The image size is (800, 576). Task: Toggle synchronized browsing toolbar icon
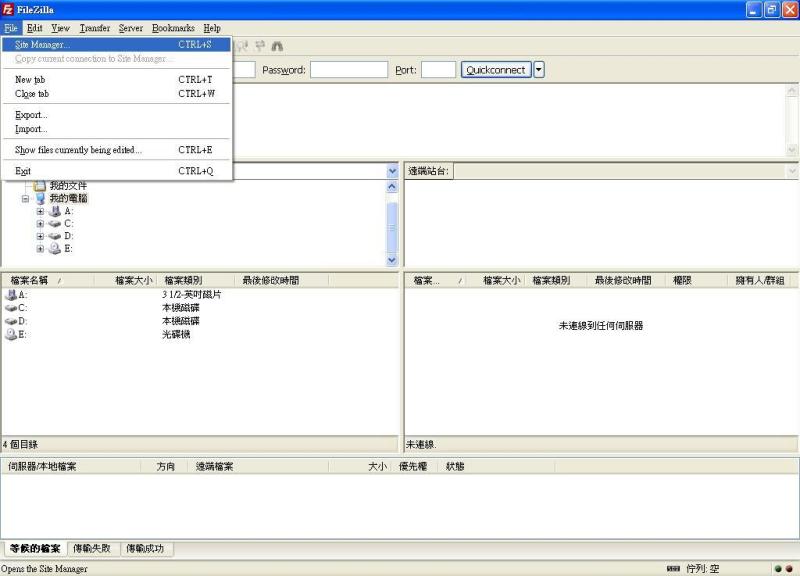[260, 46]
